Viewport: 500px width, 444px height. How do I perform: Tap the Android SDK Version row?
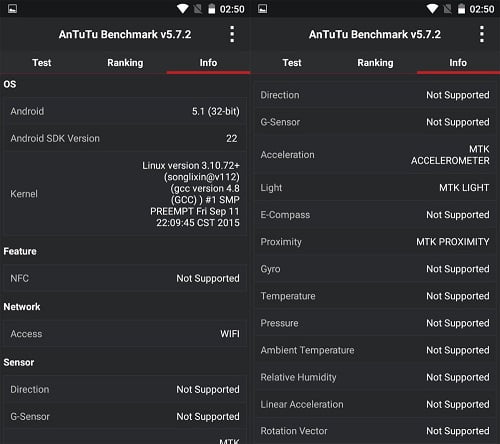[125, 138]
